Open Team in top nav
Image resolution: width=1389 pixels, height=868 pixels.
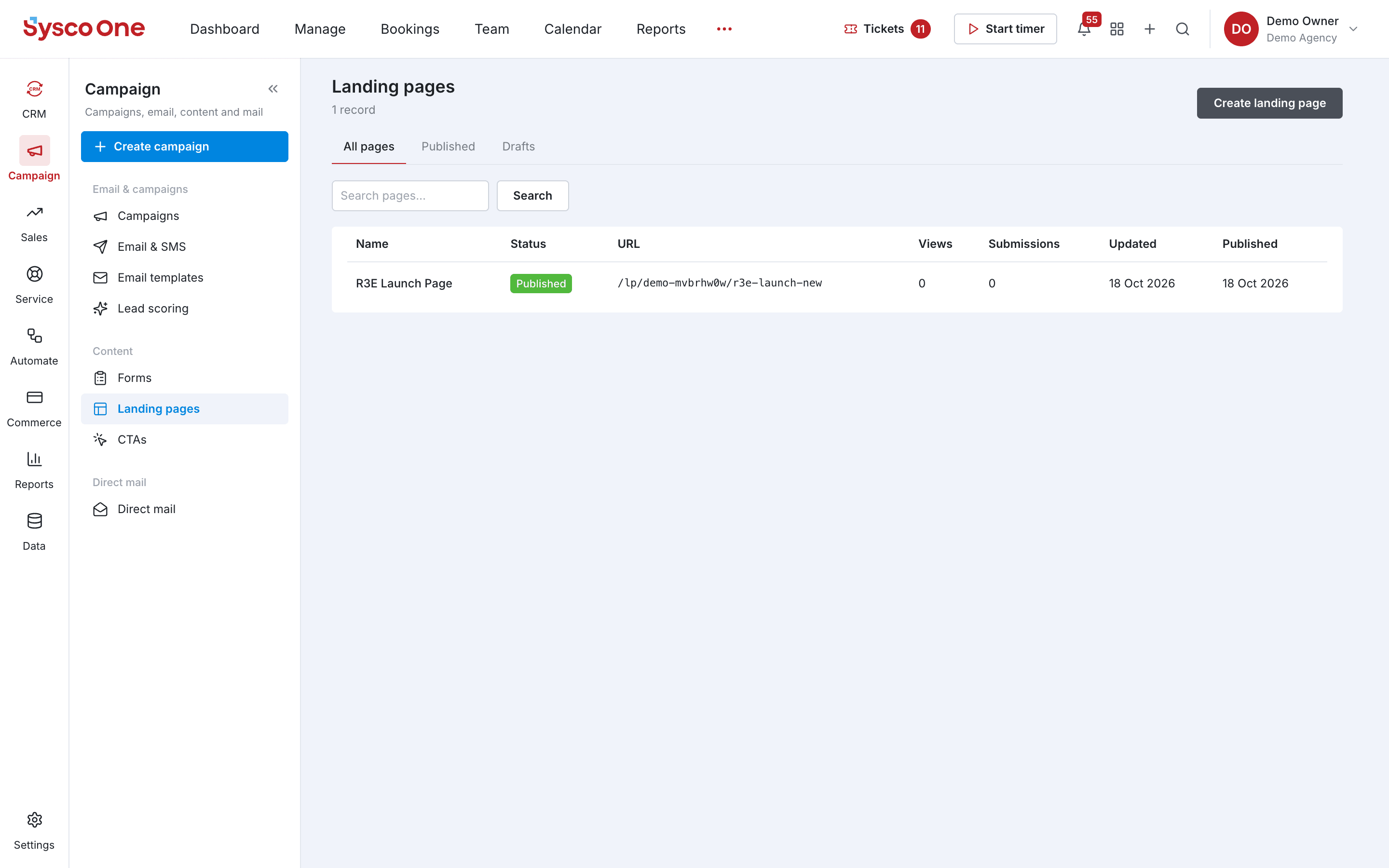tap(491, 29)
